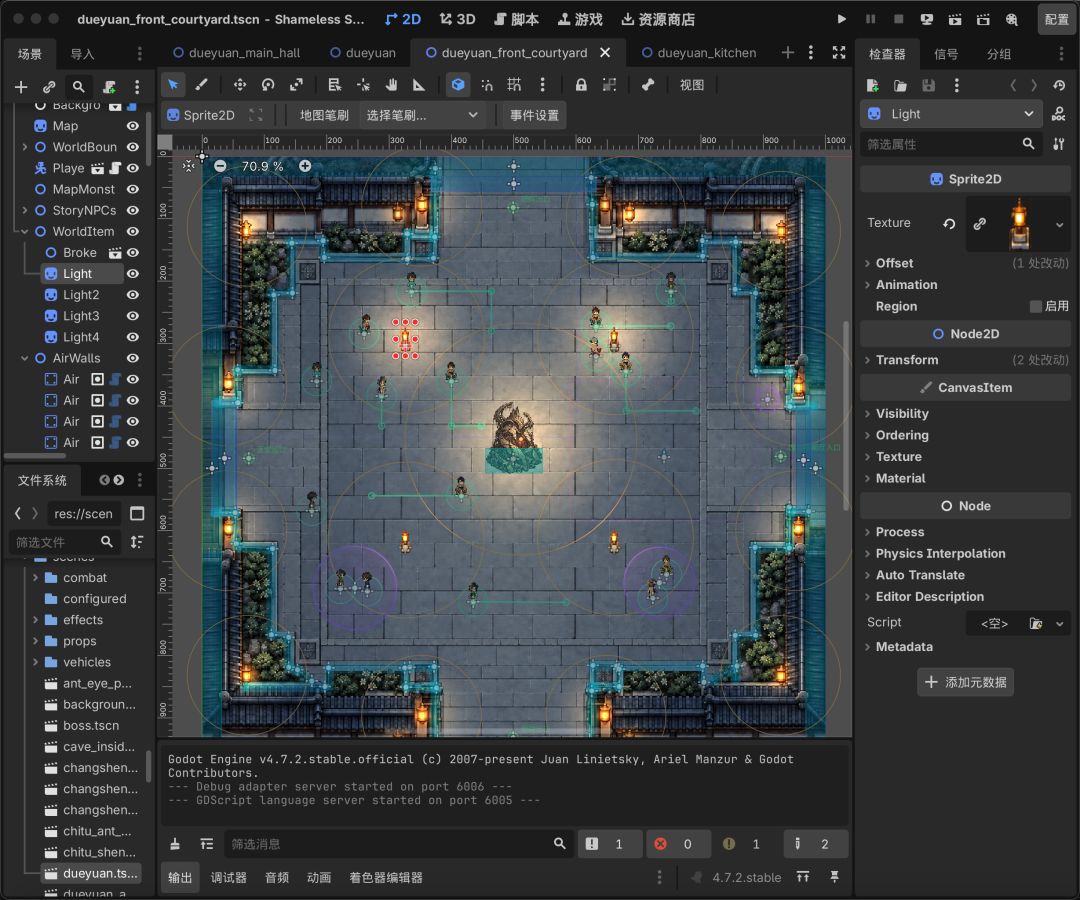Hide the MapMonst node
Screen dimensions: 1080x900
[133, 189]
